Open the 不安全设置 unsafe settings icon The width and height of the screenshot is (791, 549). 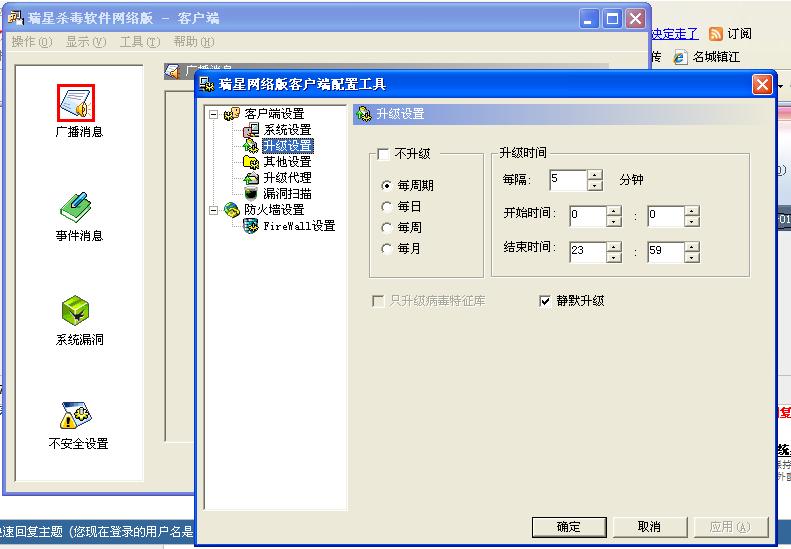coord(76,415)
